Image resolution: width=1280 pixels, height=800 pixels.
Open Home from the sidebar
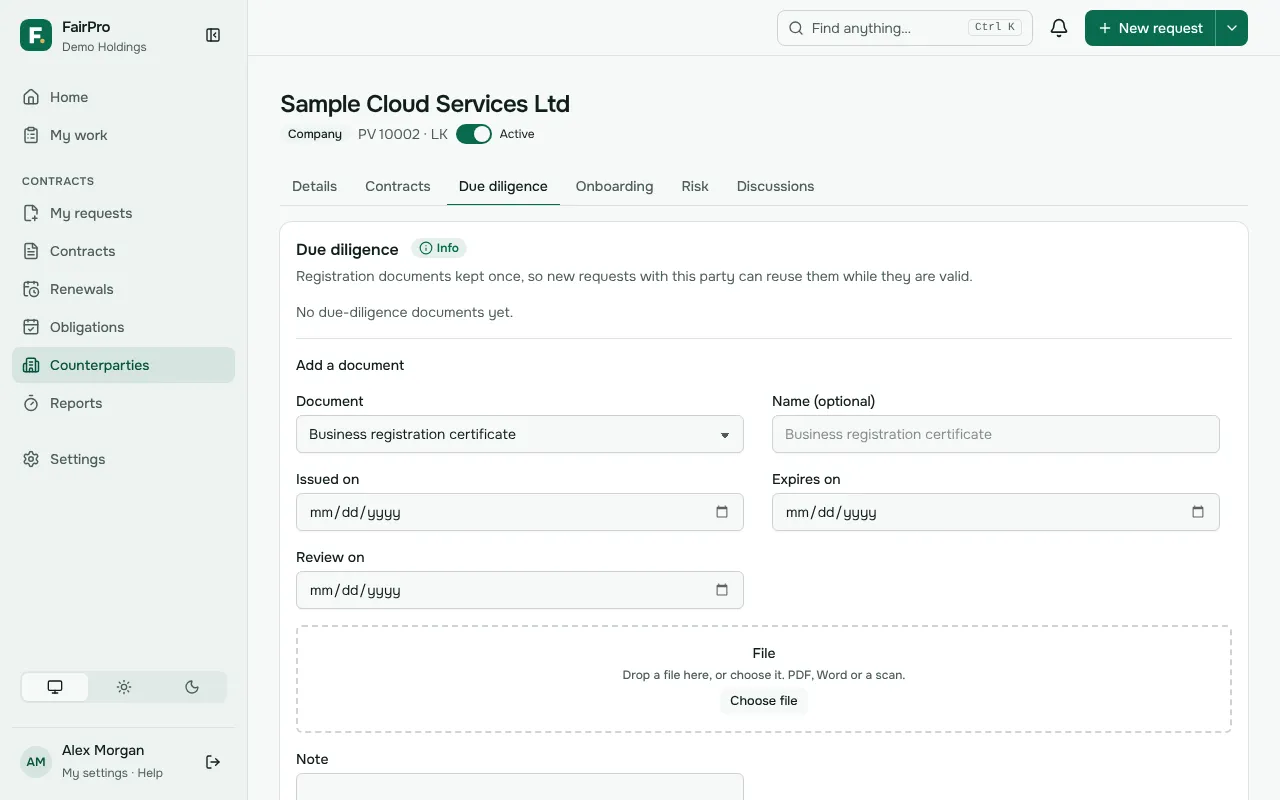tap(123, 97)
